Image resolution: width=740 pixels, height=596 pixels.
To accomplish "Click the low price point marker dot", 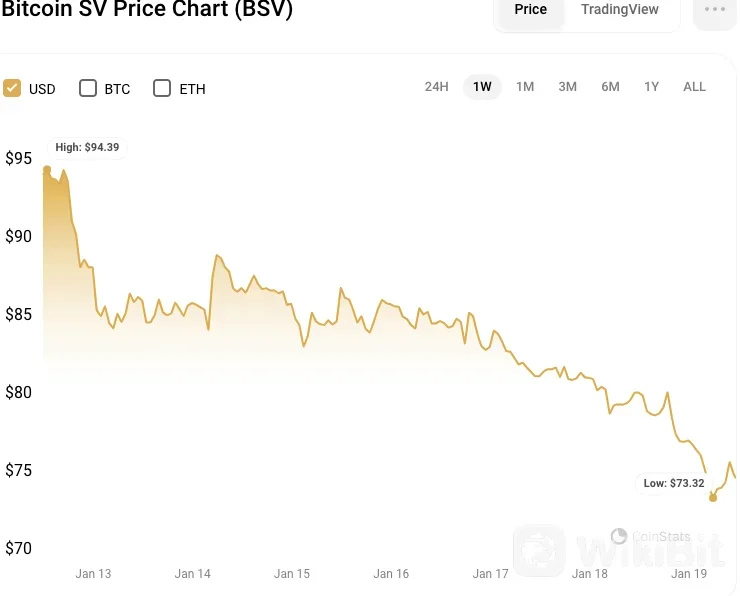I will [x=713, y=497].
